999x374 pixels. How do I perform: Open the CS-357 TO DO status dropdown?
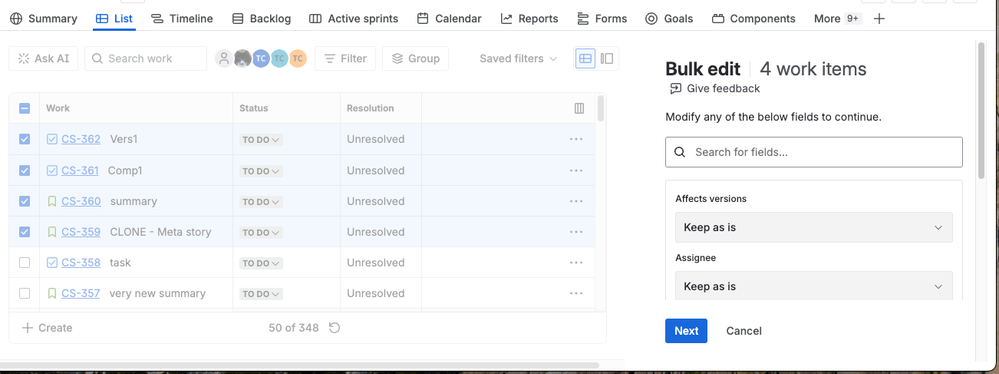tap(261, 294)
